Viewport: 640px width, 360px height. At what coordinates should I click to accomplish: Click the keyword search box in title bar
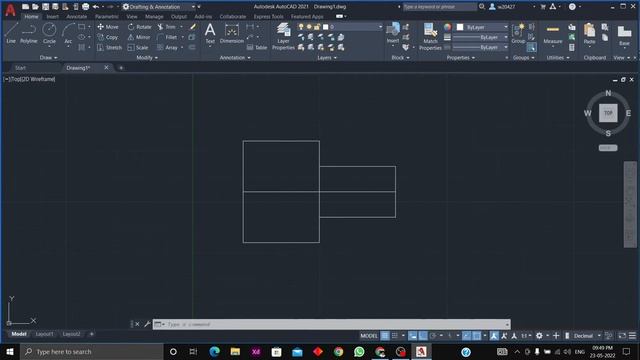tap(440, 7)
